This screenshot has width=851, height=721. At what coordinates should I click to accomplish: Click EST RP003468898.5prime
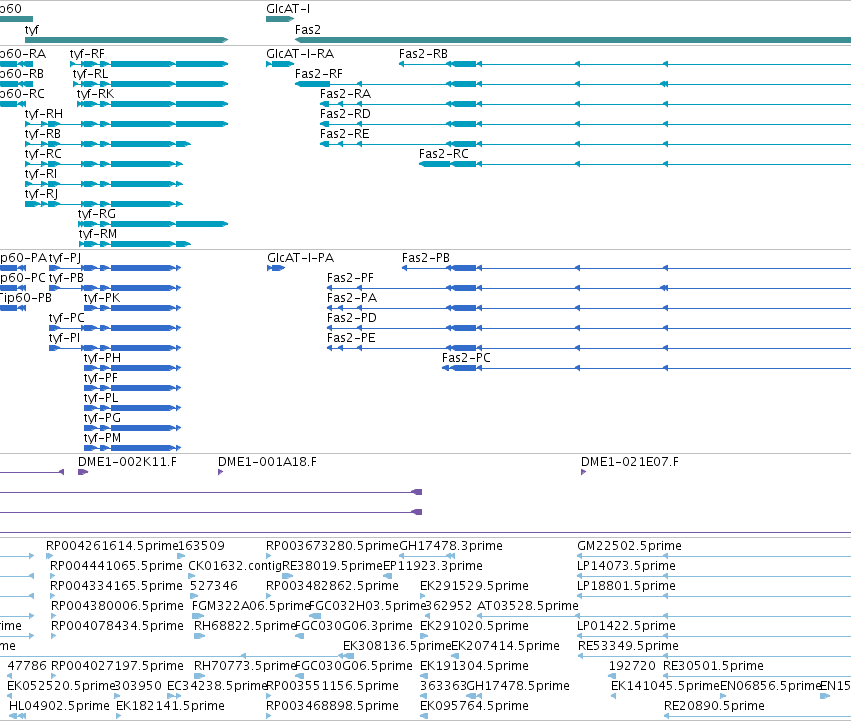click(x=269, y=716)
